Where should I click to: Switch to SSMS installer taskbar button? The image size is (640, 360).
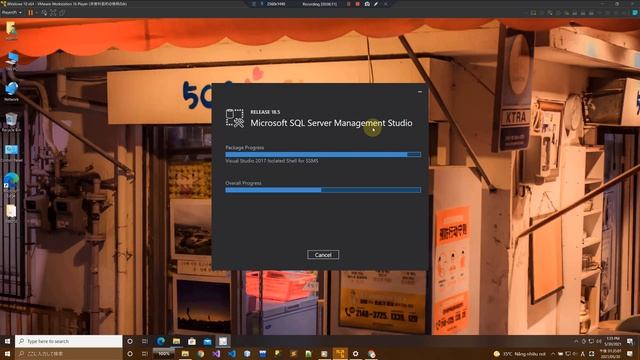(223, 341)
